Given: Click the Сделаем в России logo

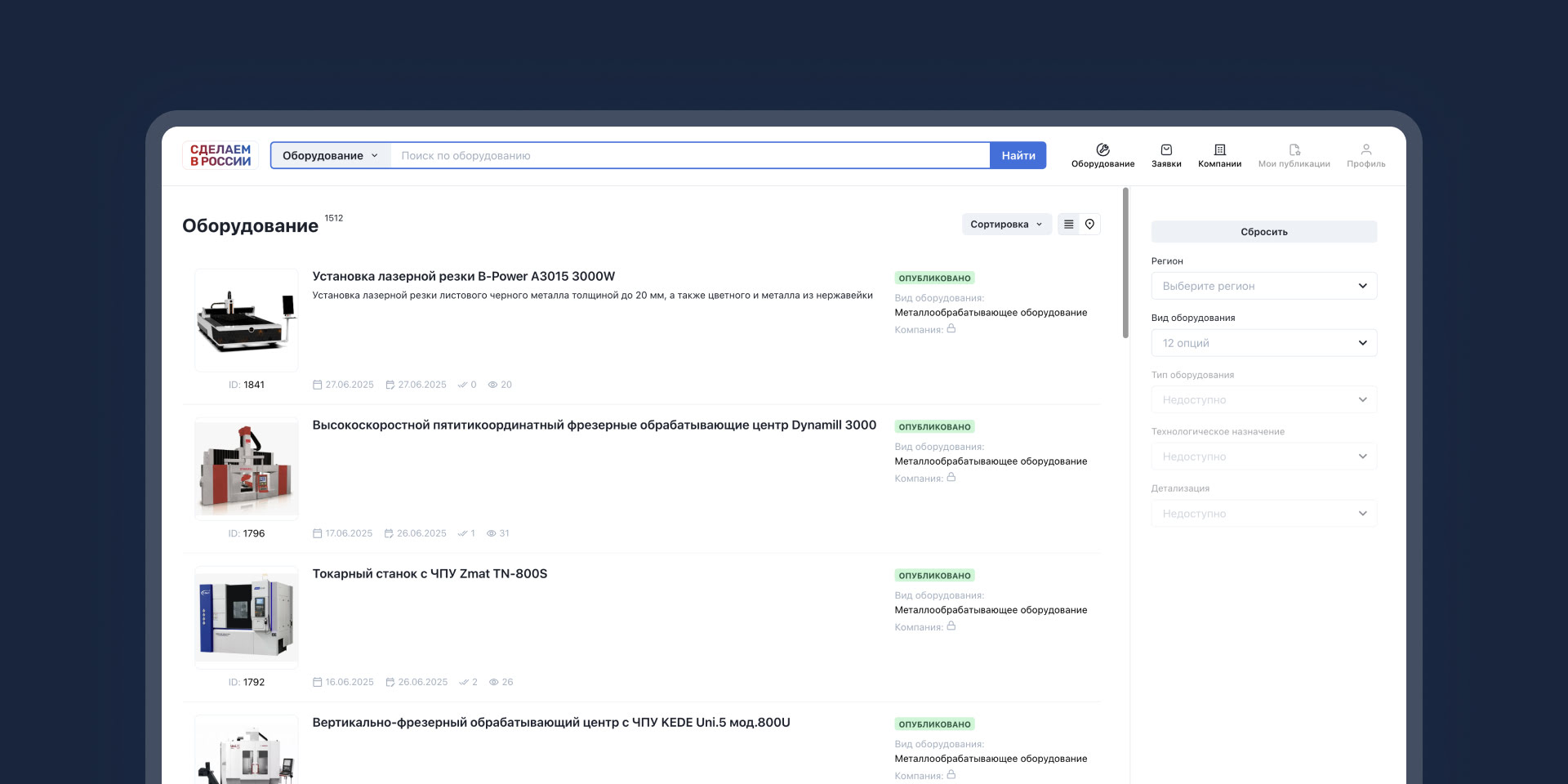Looking at the screenshot, I should (x=220, y=155).
